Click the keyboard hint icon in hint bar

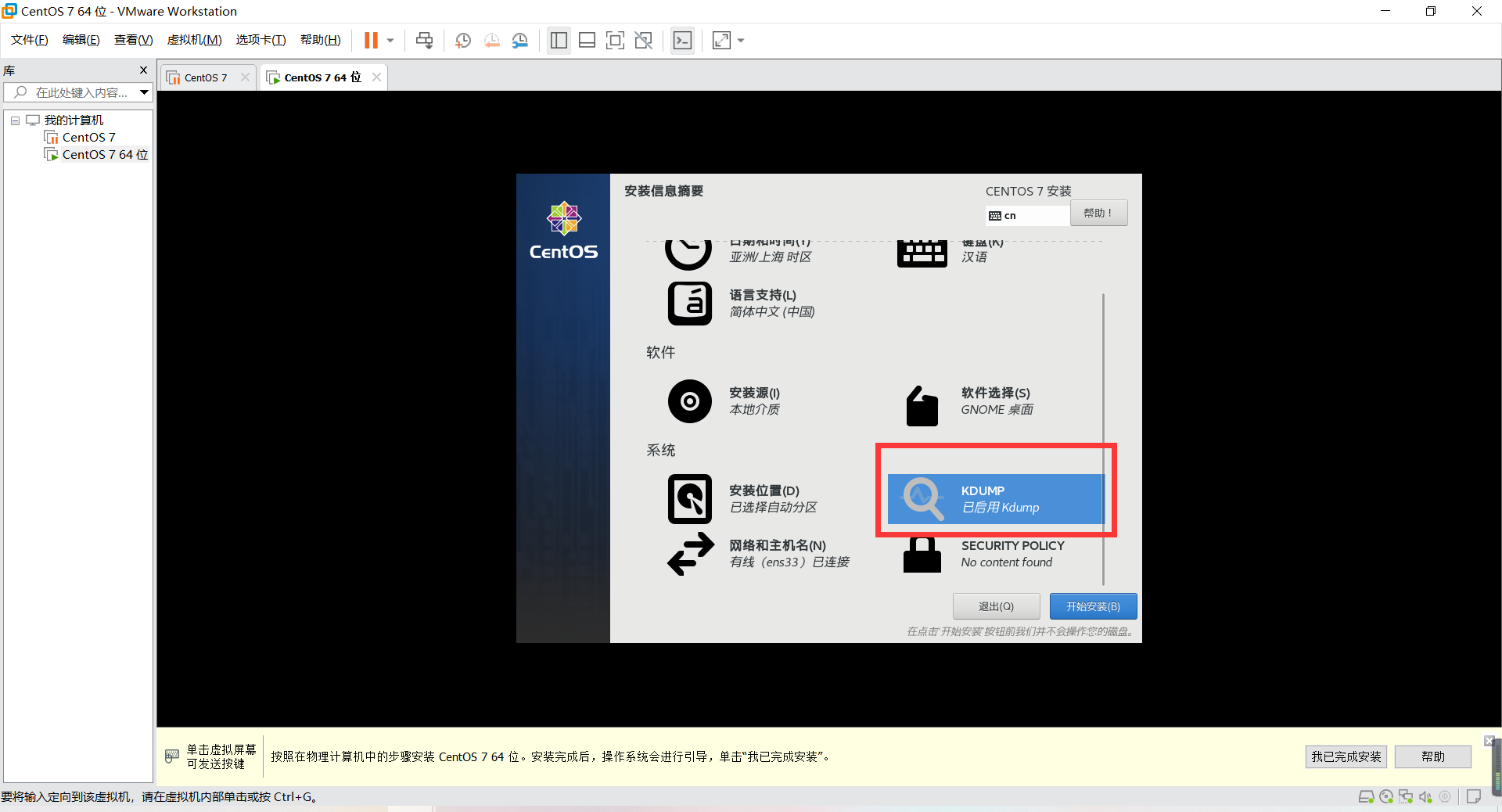pos(172,756)
